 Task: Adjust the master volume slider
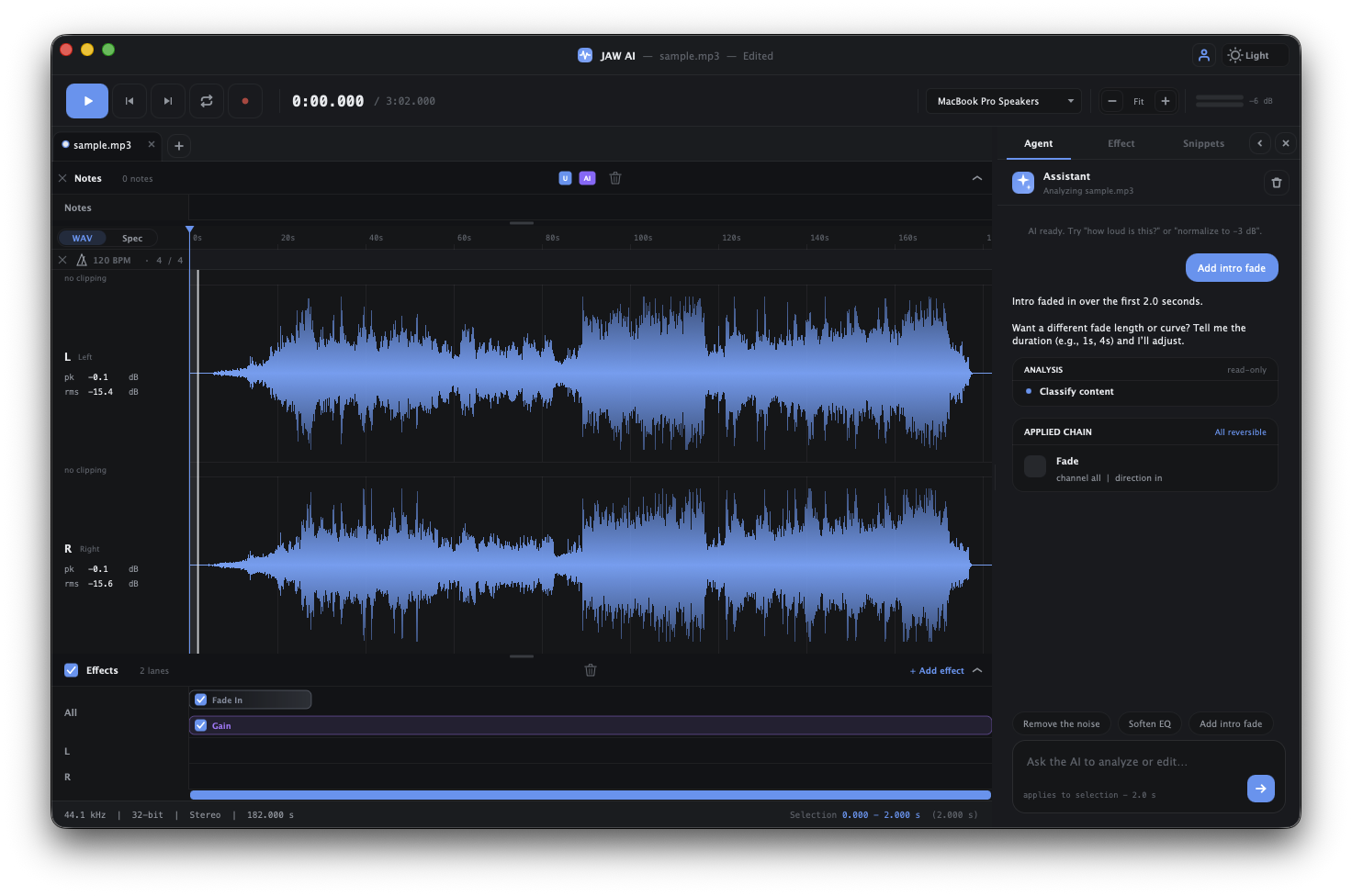1219,101
